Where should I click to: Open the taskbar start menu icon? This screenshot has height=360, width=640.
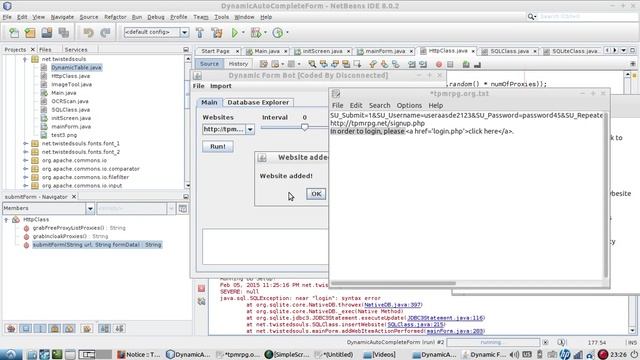click(x=10, y=354)
